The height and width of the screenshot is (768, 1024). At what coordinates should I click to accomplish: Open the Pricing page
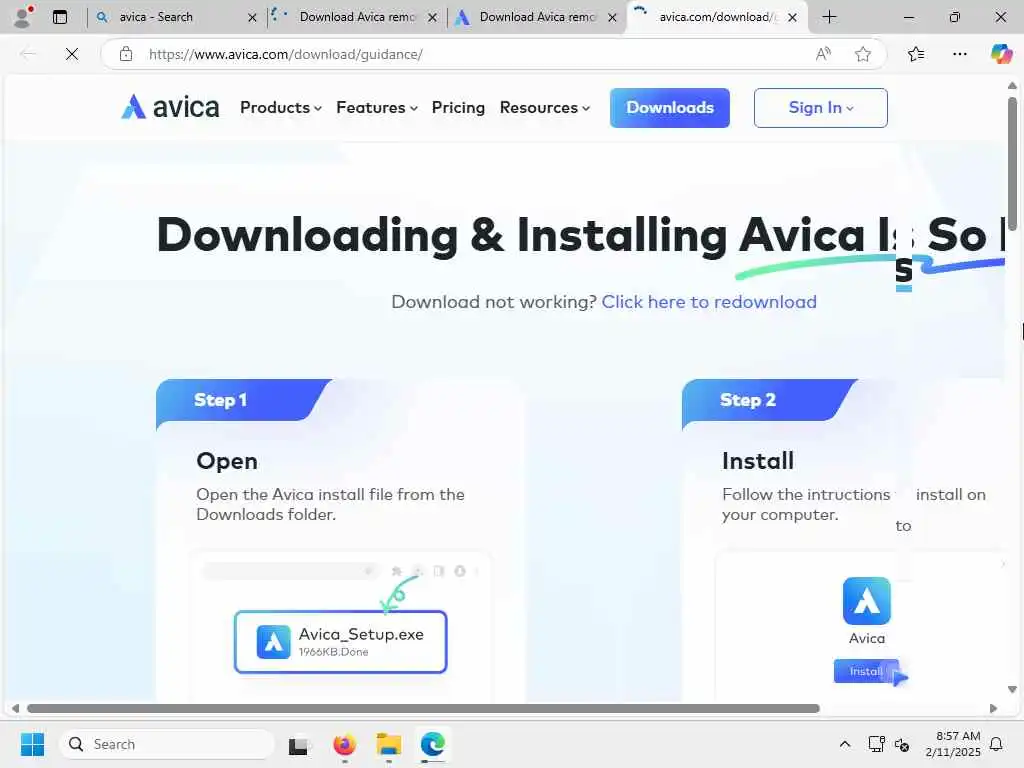tap(458, 107)
